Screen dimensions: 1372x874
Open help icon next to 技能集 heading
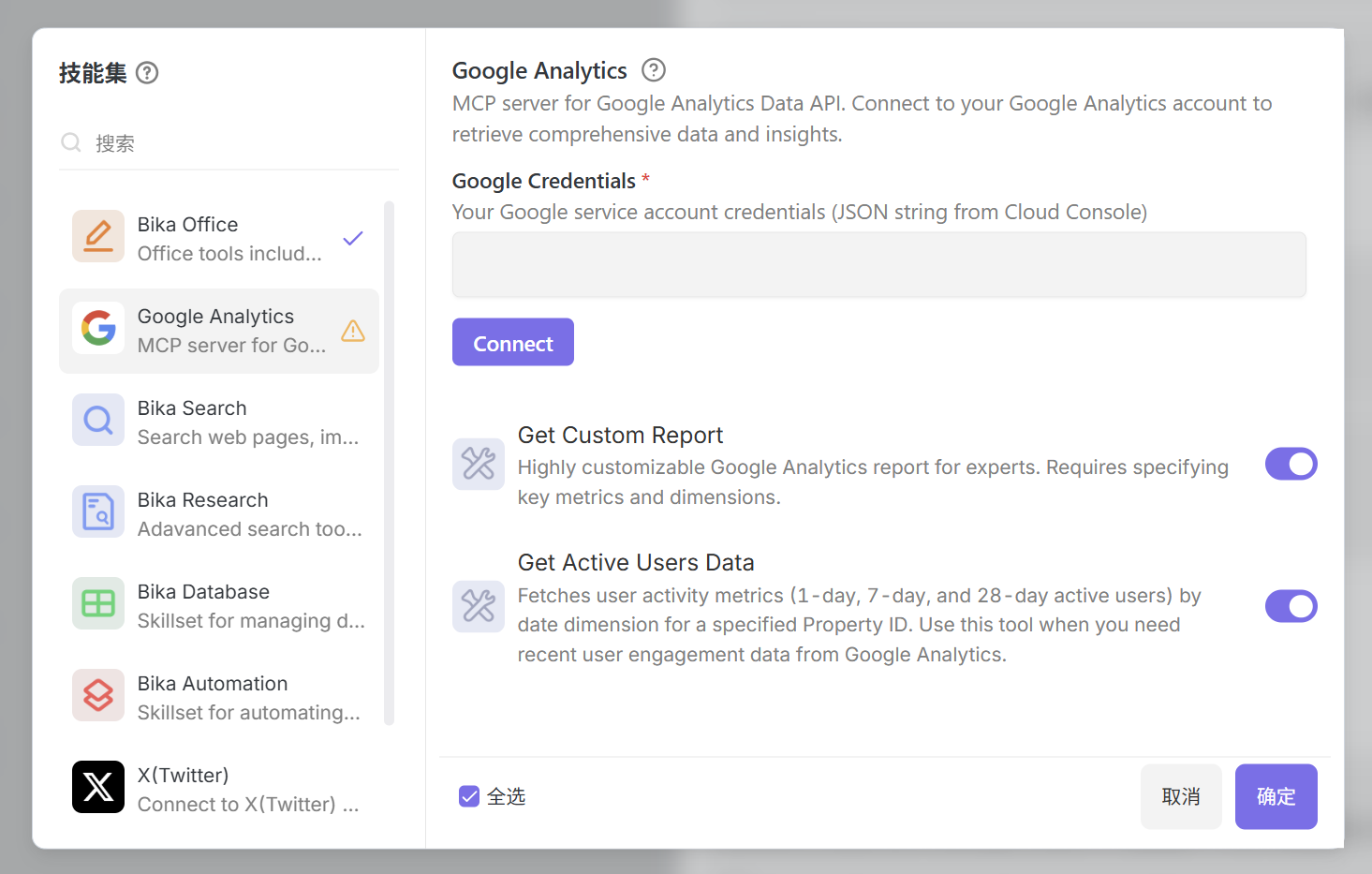point(147,73)
